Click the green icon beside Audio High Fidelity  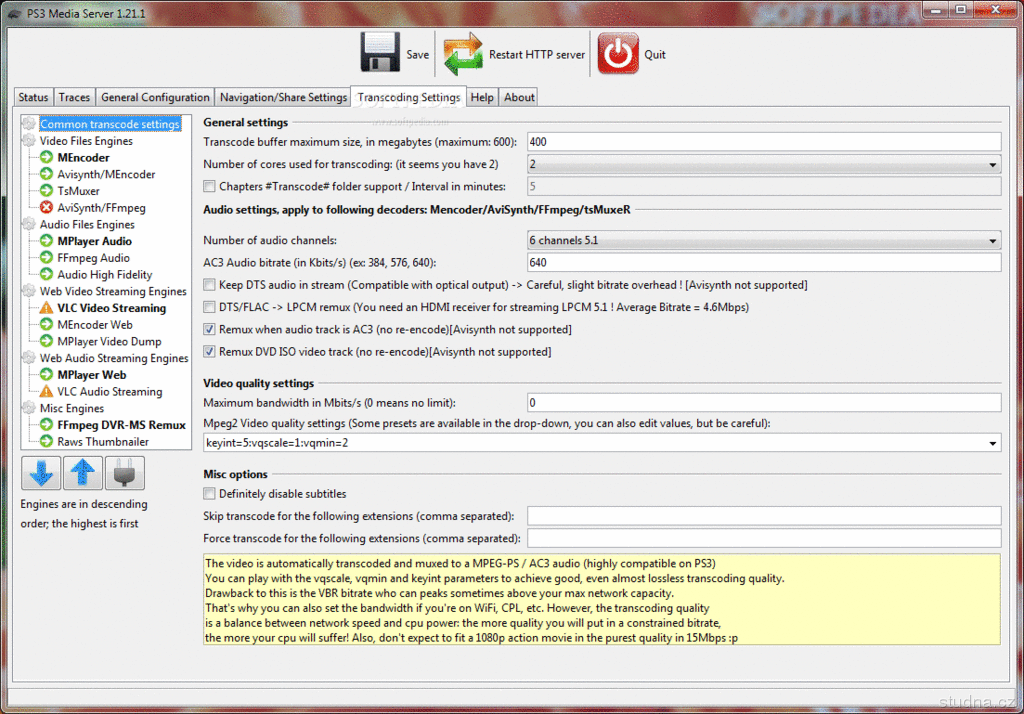click(46, 274)
